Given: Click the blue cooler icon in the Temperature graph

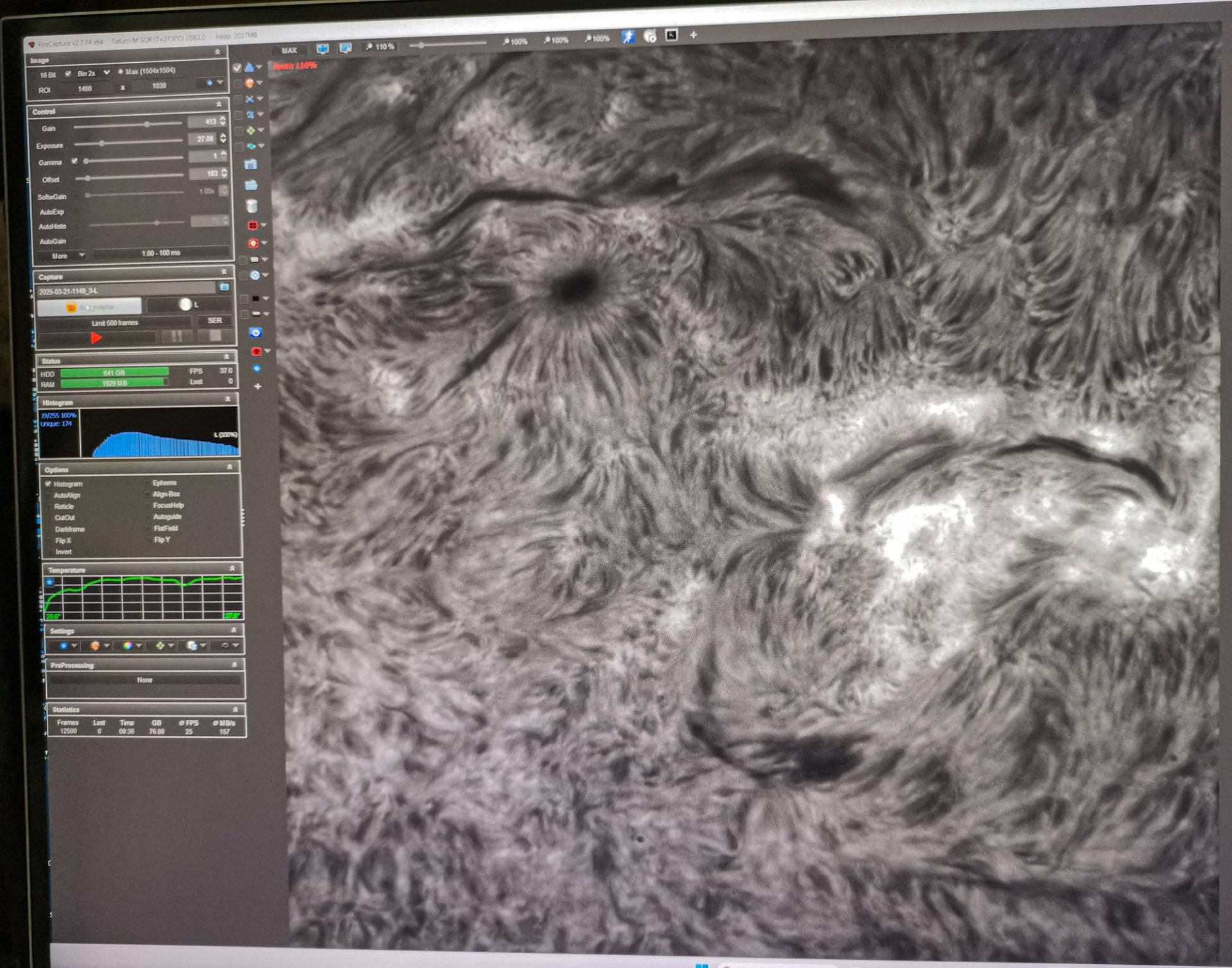Looking at the screenshot, I should pyautogui.click(x=50, y=582).
